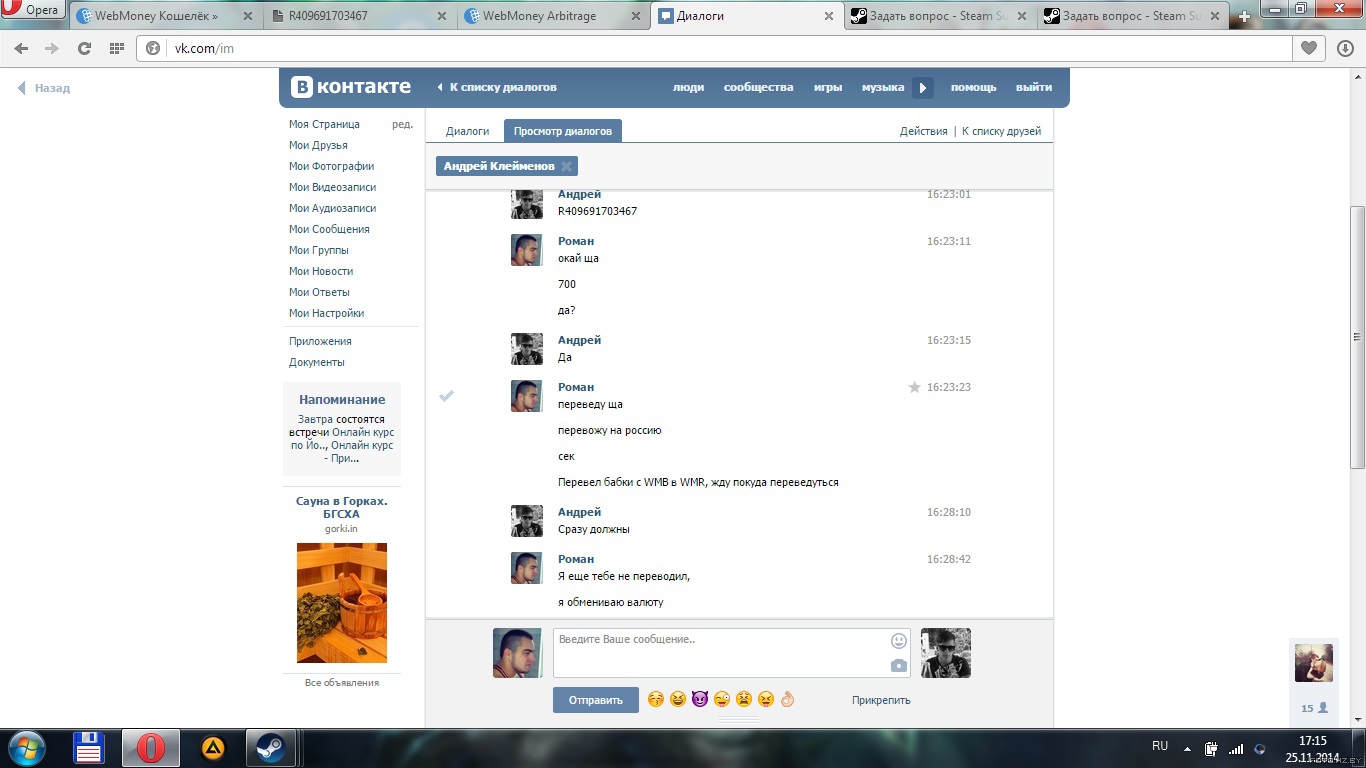Viewport: 1366px width, 768px height.
Task: Toggle checkmark beside Роман's переведу ща message
Action: tap(447, 396)
